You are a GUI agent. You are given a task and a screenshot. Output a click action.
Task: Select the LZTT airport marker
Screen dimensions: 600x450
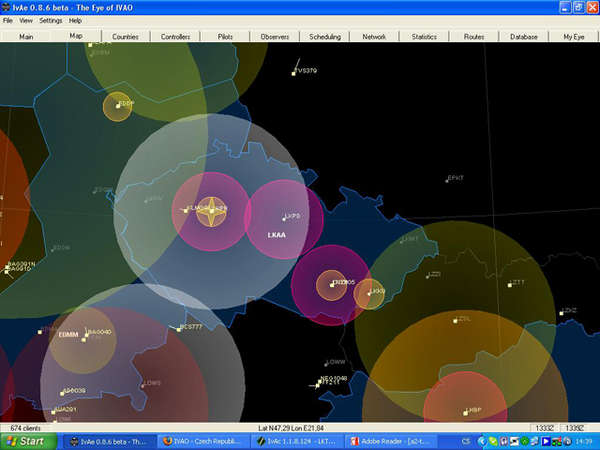[510, 285]
